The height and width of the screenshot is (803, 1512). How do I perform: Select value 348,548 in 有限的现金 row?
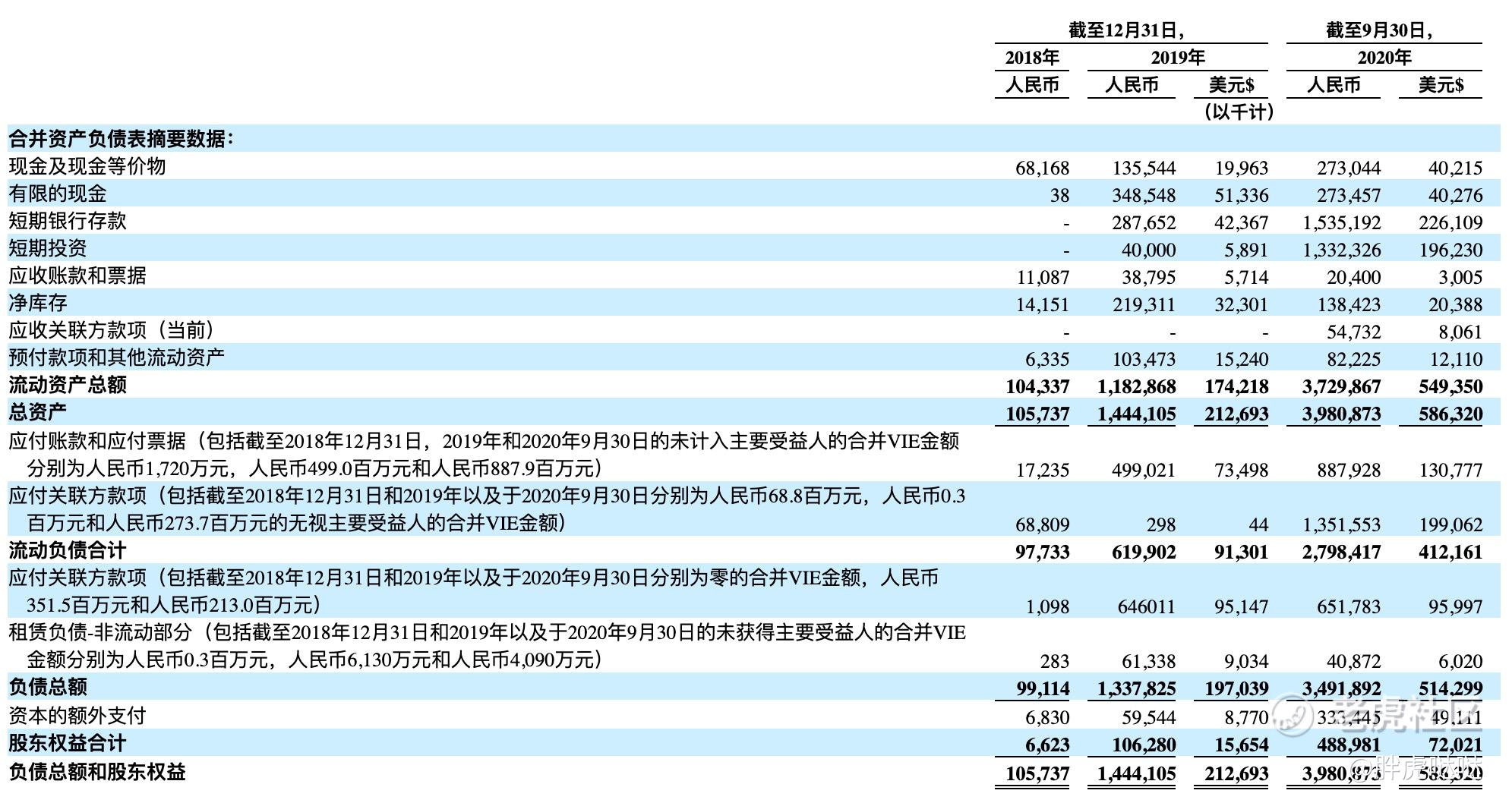click(1144, 195)
